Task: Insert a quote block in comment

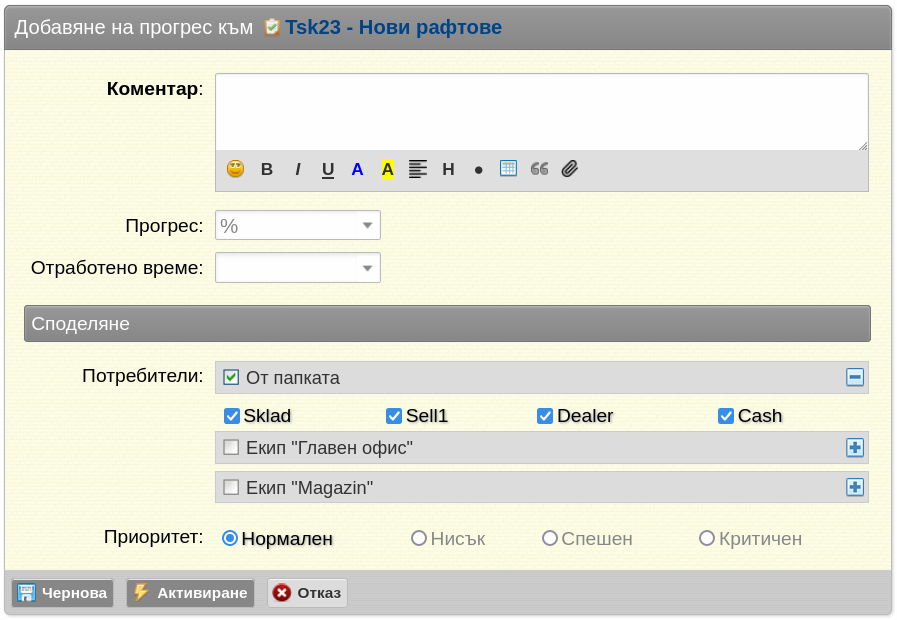Action: click(x=539, y=169)
